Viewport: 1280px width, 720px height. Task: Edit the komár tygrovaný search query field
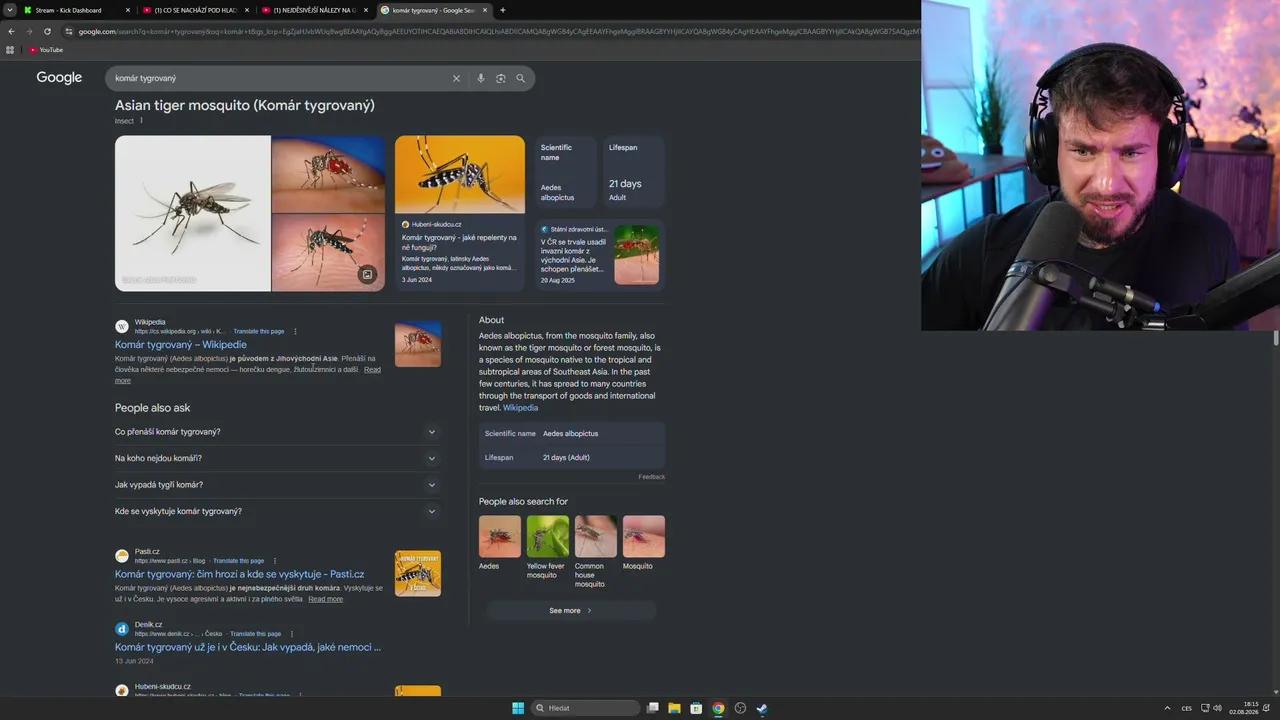point(280,78)
